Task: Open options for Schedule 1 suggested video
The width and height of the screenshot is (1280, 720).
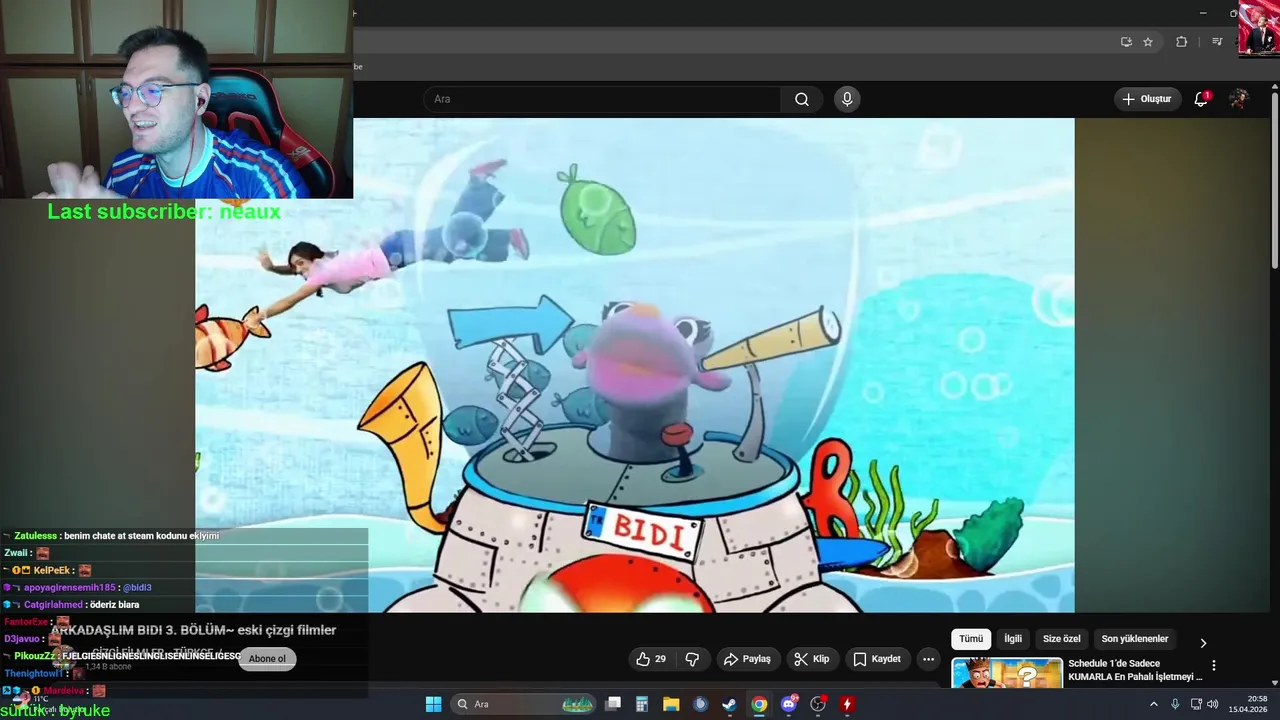Action: coord(1214,665)
